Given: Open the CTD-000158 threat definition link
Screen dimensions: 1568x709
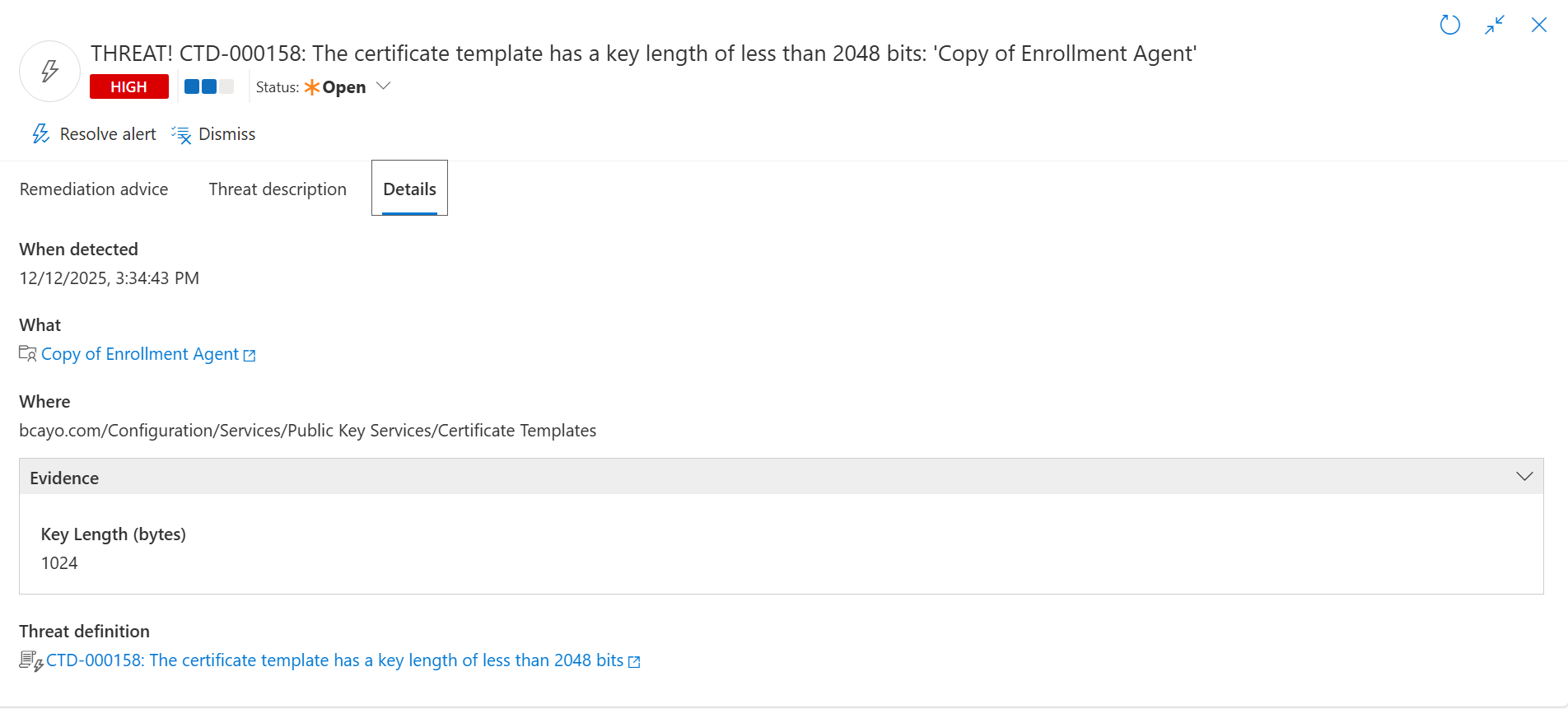Looking at the screenshot, I should pos(334,660).
